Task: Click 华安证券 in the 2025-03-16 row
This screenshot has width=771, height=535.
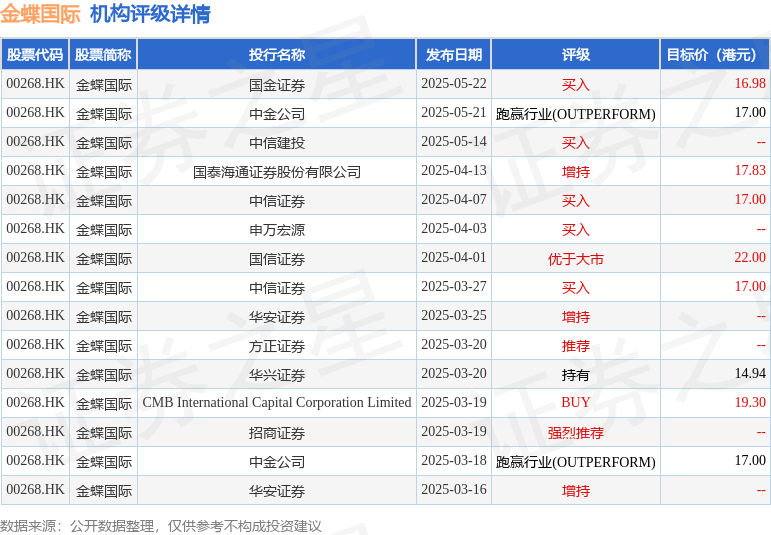Action: 277,491
